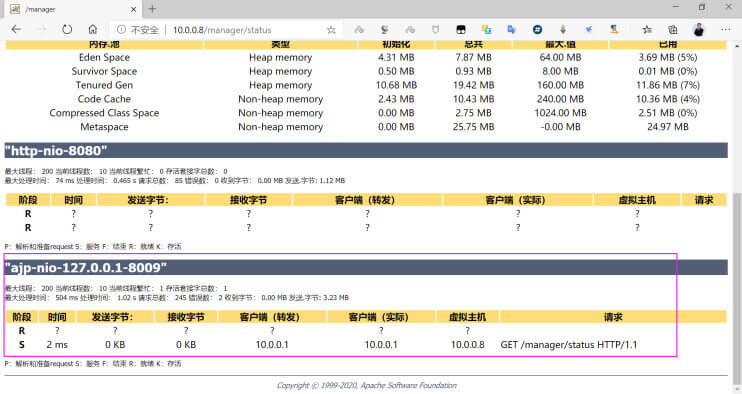Open the first grey cloud extension
This screenshot has width=742, height=394.
point(359,30)
